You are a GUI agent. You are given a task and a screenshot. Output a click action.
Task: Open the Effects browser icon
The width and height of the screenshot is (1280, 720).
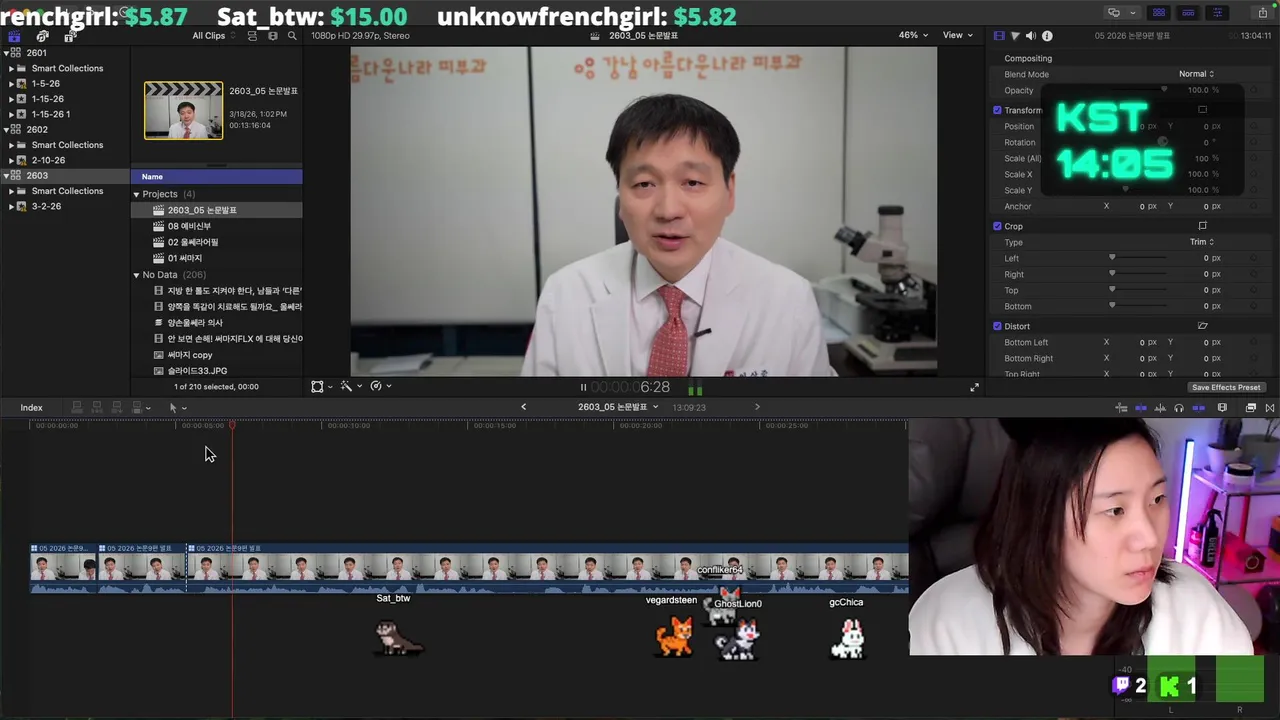(x=1251, y=408)
